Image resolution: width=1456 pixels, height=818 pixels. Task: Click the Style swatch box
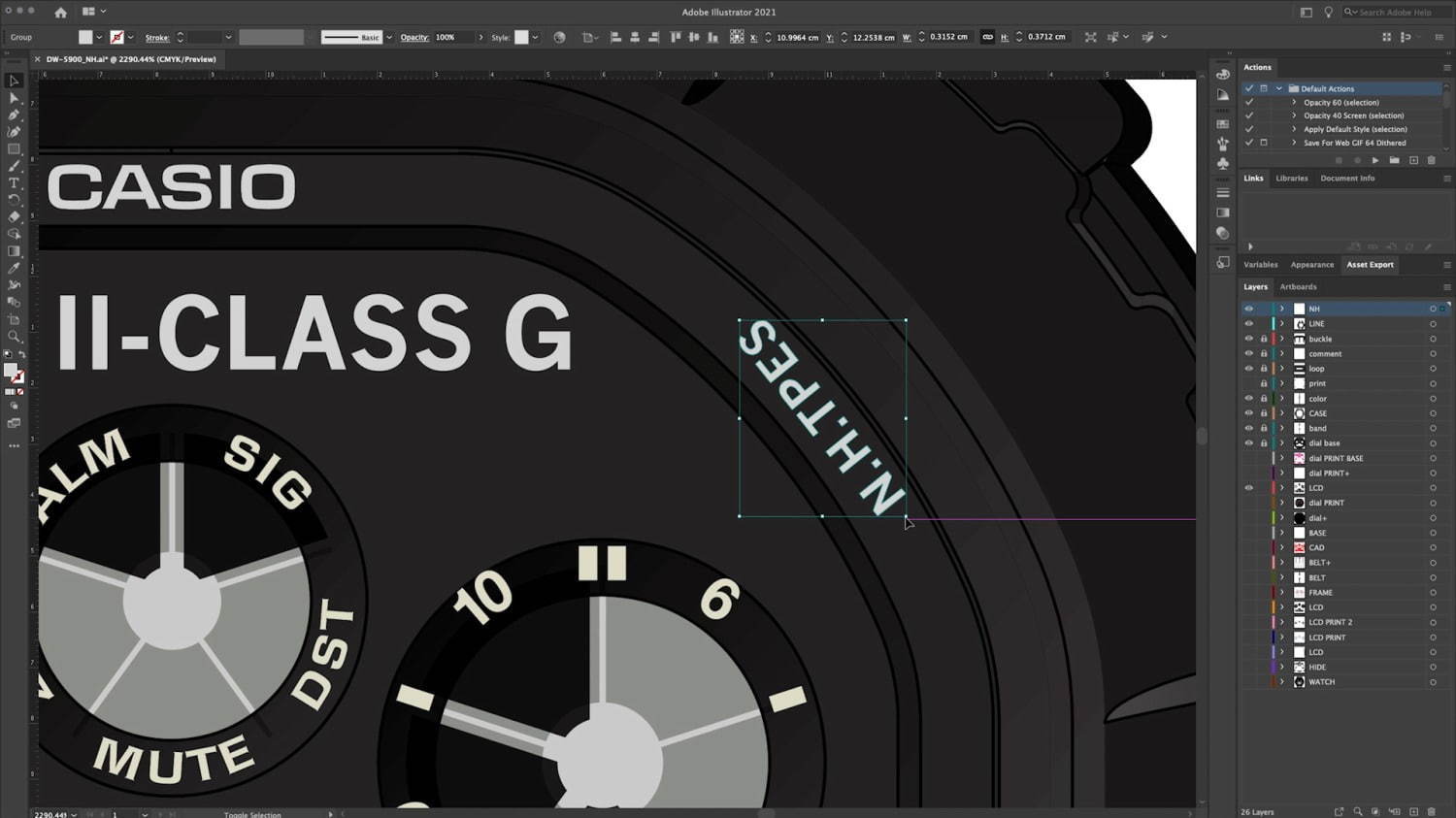(x=521, y=37)
